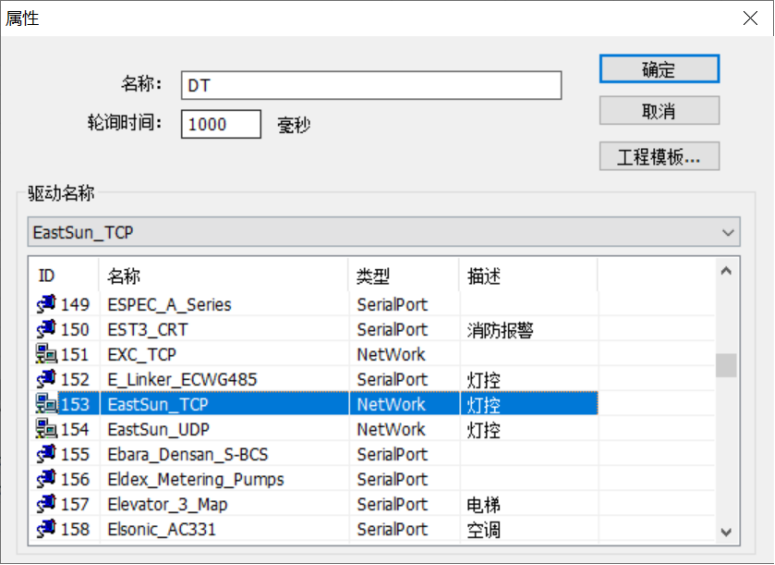Click the network icon for row 153

(x=46, y=404)
